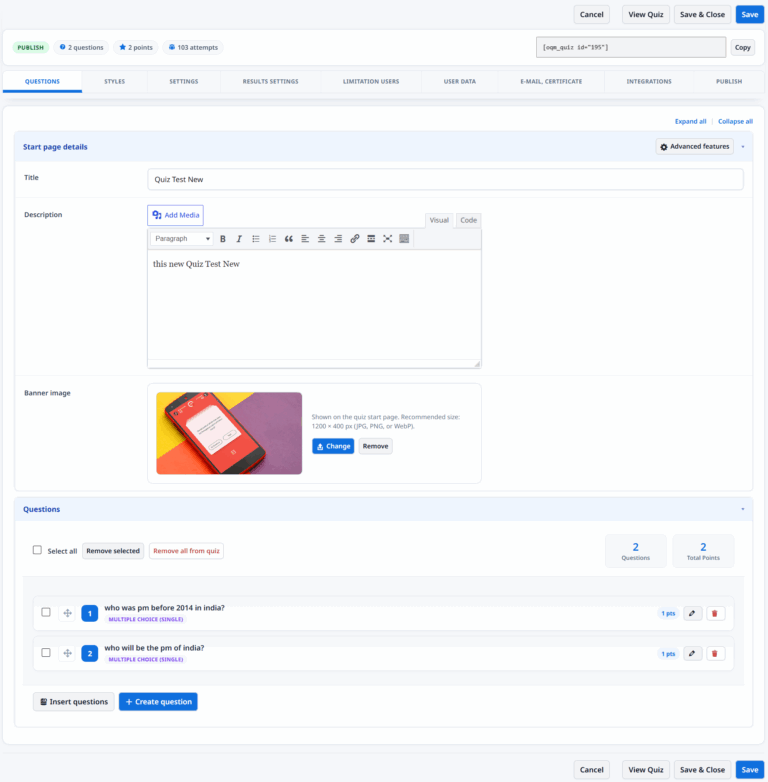Viewport: 768px width, 782px height.
Task: Open the Limitation Users tab
Action: pos(371,81)
